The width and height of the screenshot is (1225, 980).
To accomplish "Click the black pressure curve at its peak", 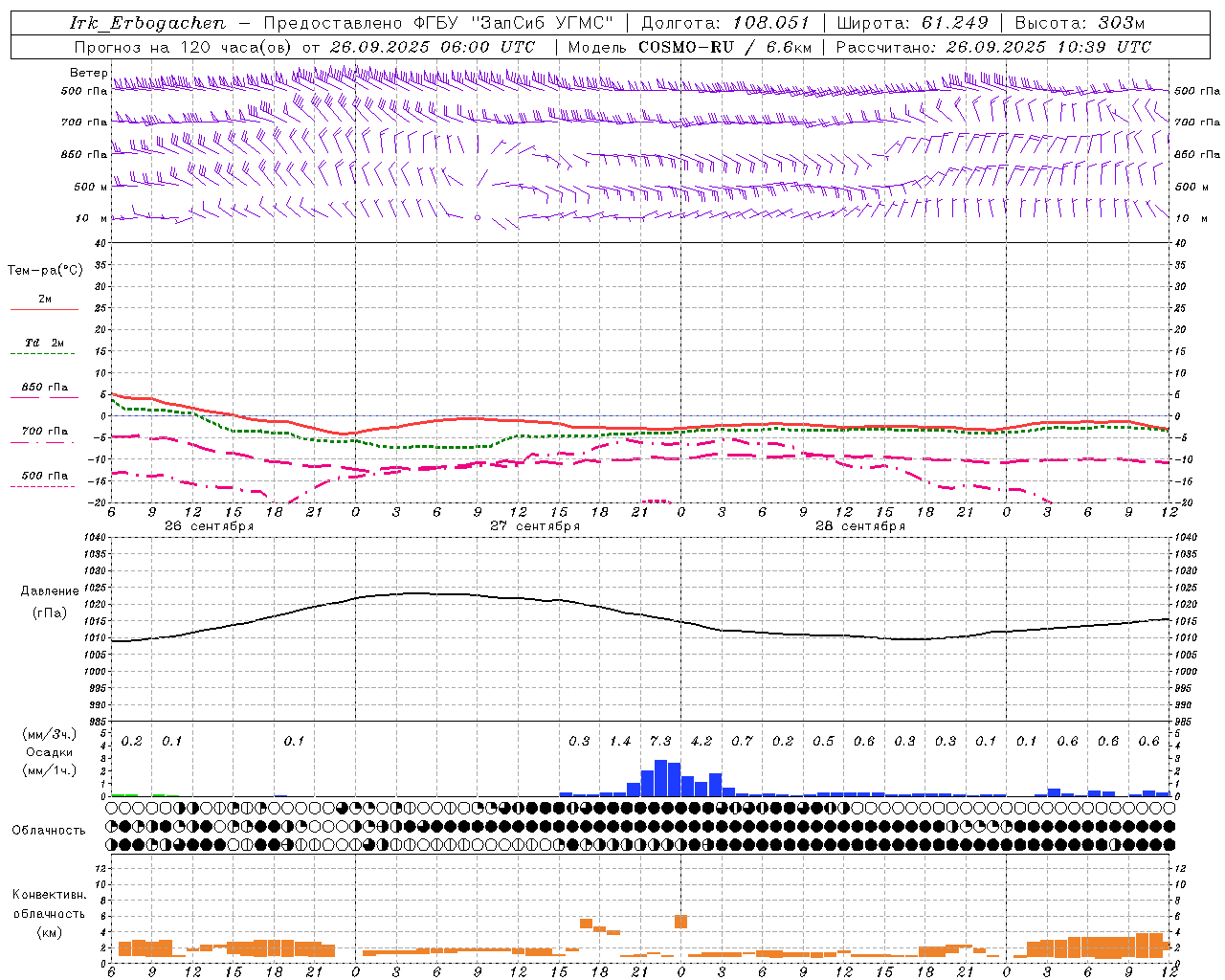I will coord(417,593).
